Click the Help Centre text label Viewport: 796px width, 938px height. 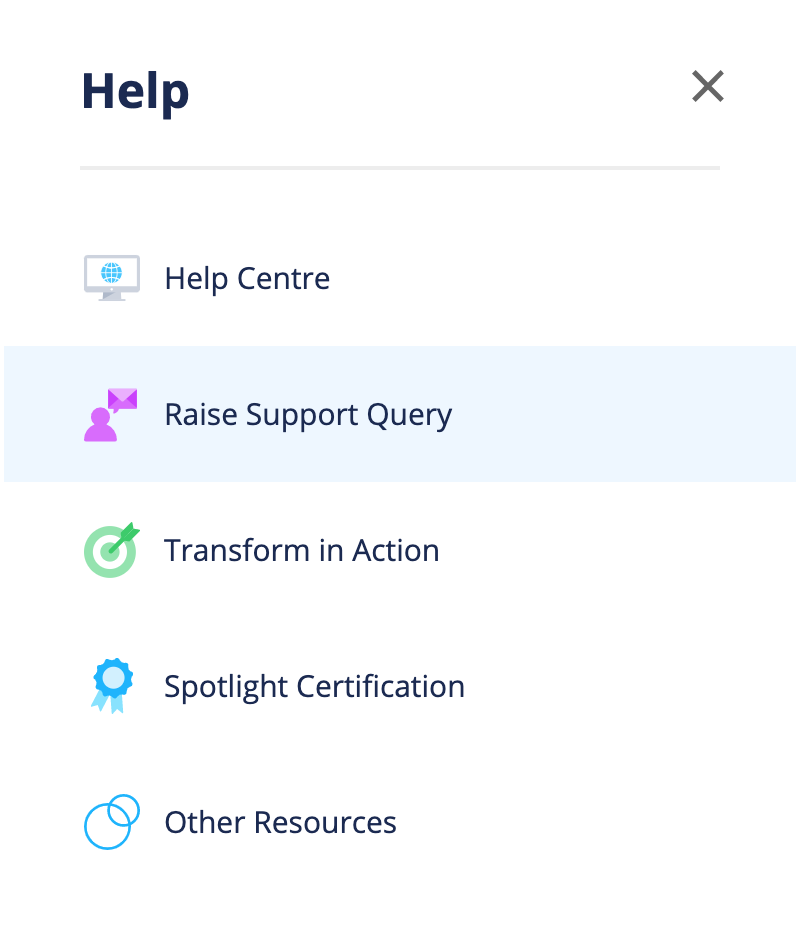[247, 278]
